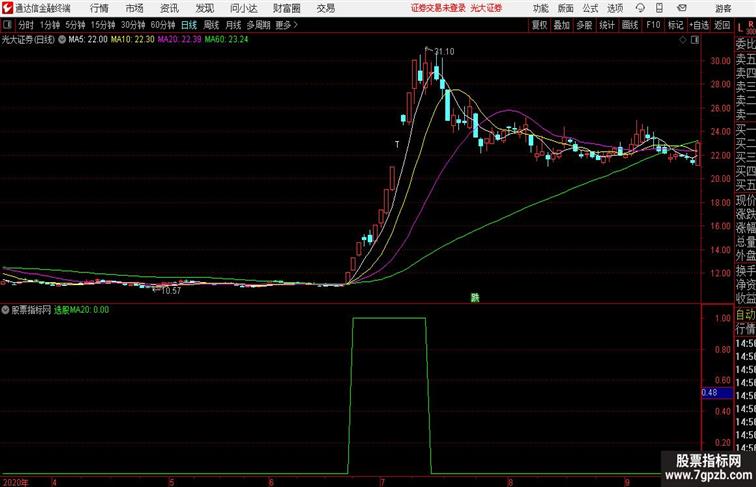Switch to the 月线 monthly tab

pyautogui.click(x=233, y=25)
